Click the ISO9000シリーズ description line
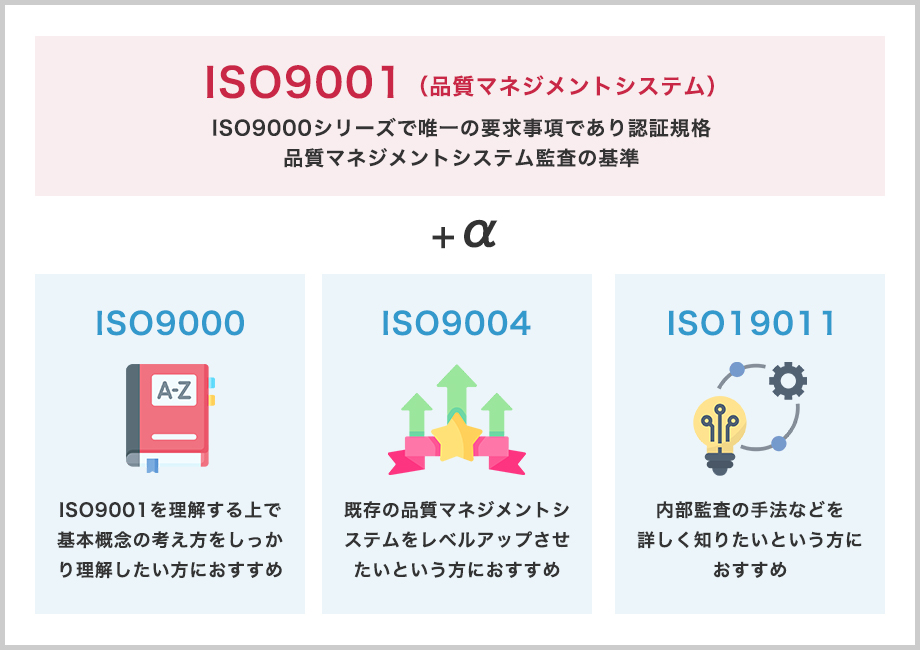This screenshot has height=650, width=920. pos(460,129)
